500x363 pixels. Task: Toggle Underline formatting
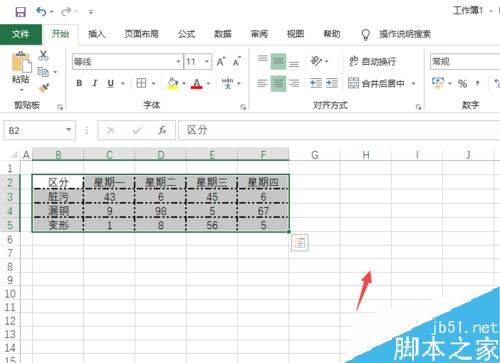point(111,83)
